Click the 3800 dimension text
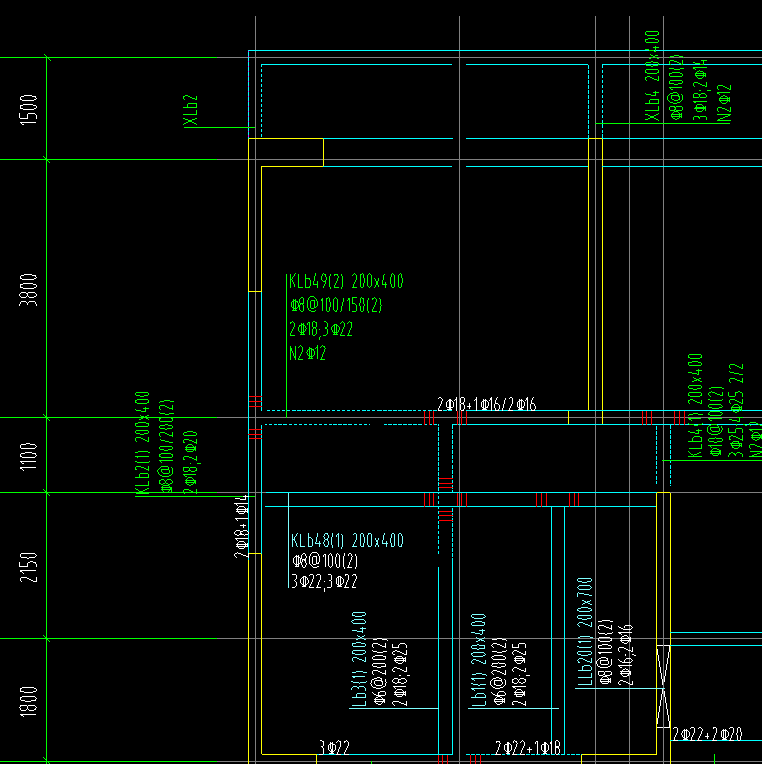This screenshot has height=764, width=762. click(28, 289)
